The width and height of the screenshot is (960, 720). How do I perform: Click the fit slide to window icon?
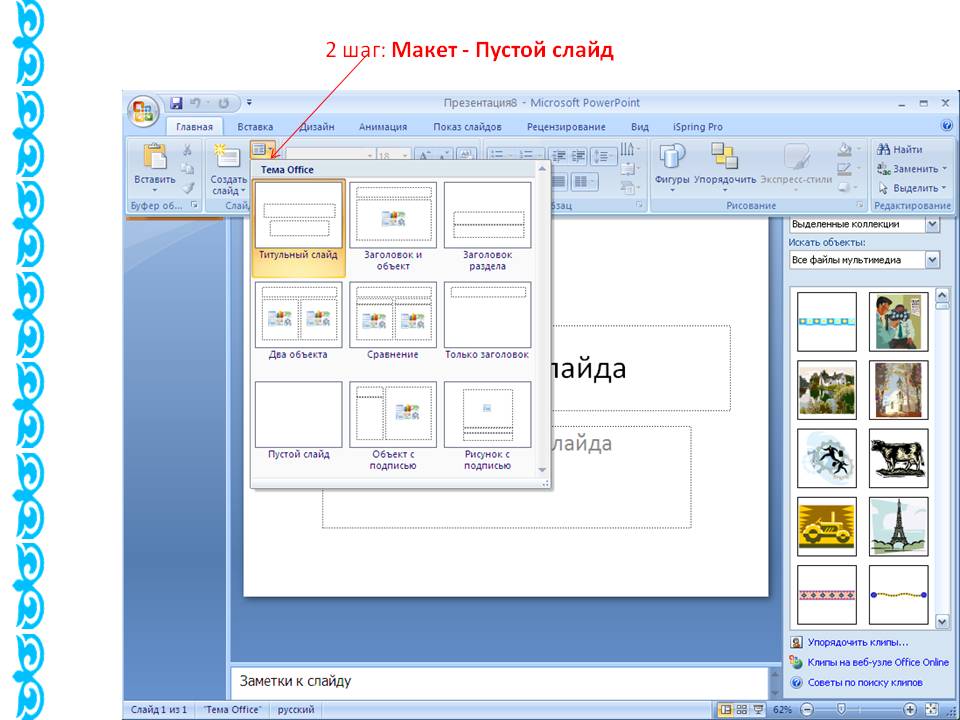pos(933,709)
